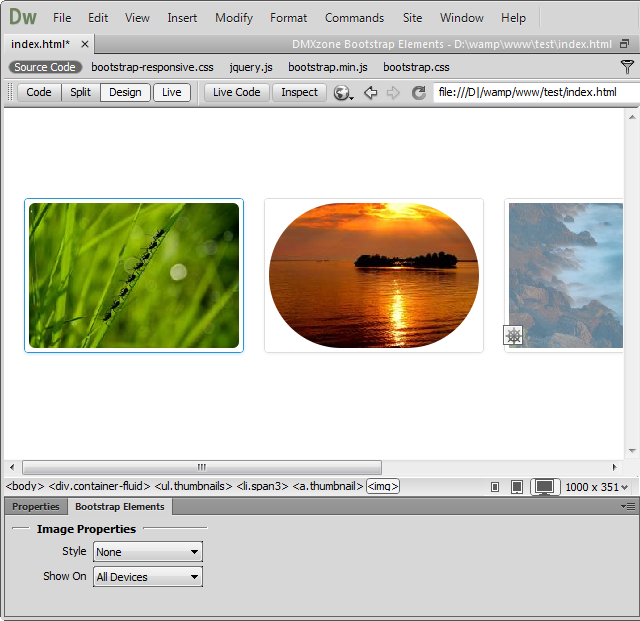Click the Forward arrow navigation icon

coord(393,92)
